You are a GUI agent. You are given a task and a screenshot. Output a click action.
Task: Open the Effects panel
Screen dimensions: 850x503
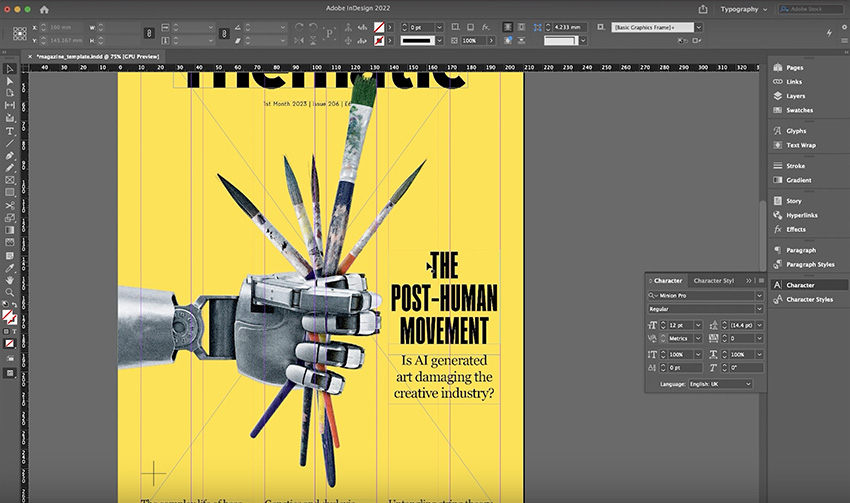click(x=796, y=229)
